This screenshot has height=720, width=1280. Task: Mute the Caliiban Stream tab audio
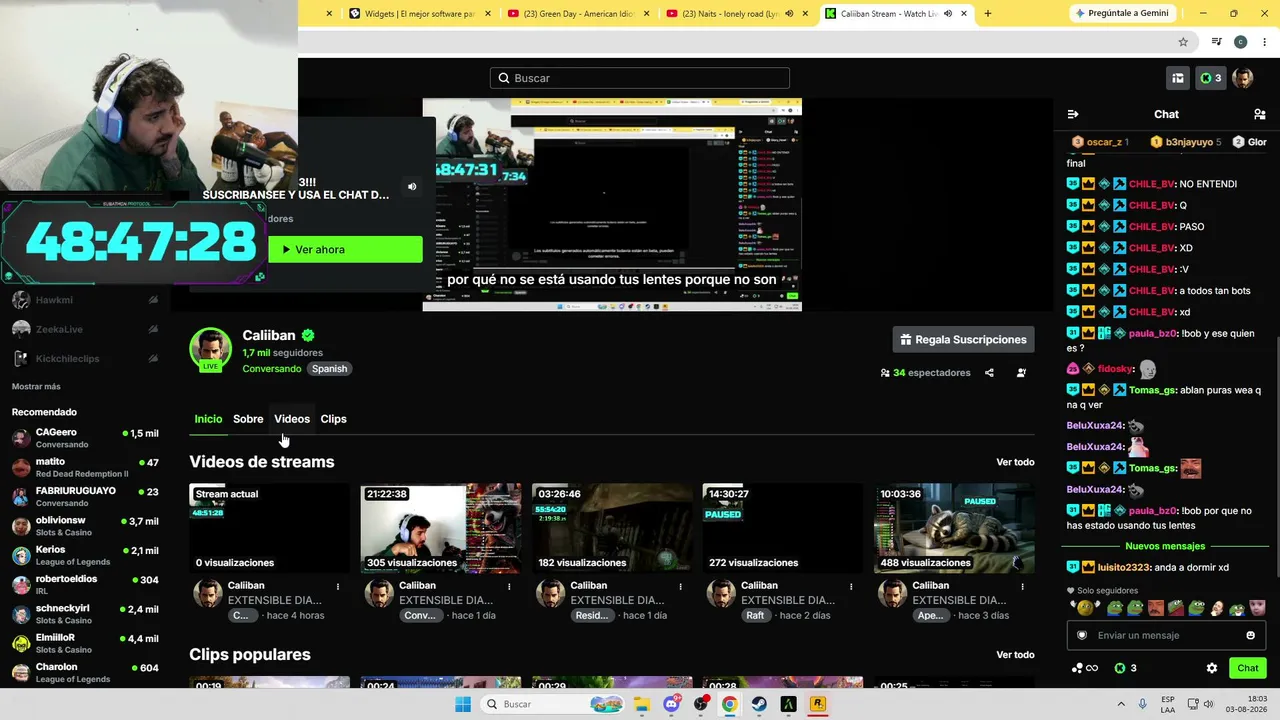point(947,14)
